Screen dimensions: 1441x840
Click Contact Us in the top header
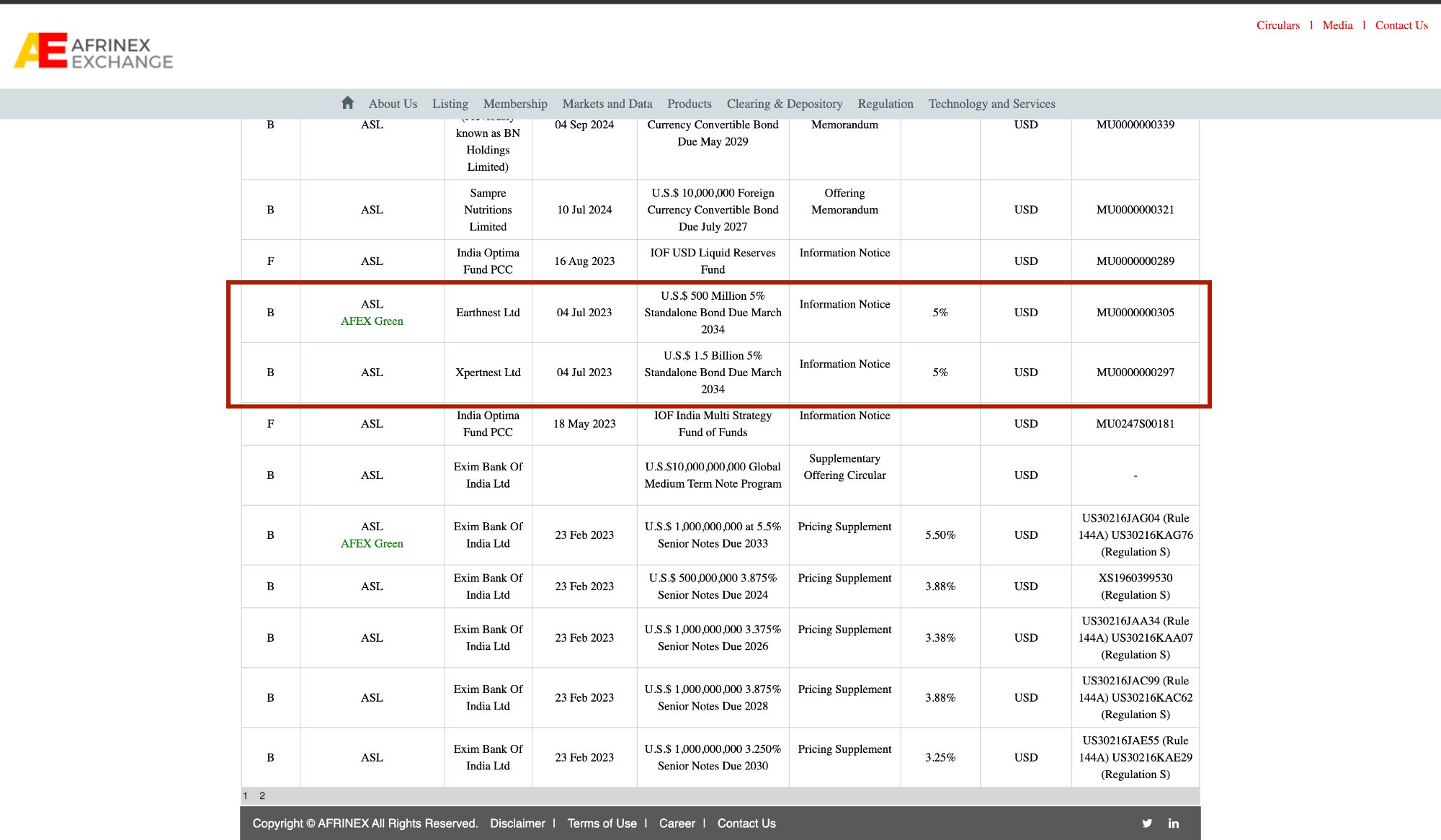[1401, 24]
